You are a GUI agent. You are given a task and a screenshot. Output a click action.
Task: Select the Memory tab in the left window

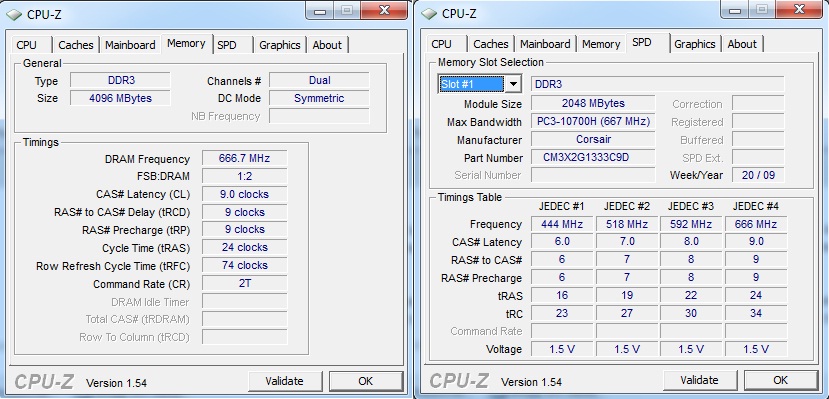186,43
